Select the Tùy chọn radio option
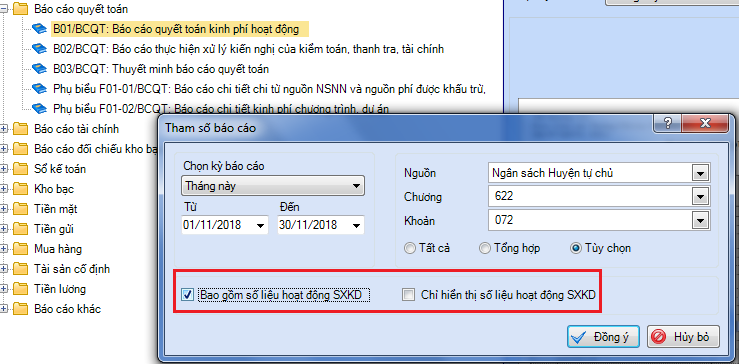Screen dimensions: 739x364 (x=575, y=248)
